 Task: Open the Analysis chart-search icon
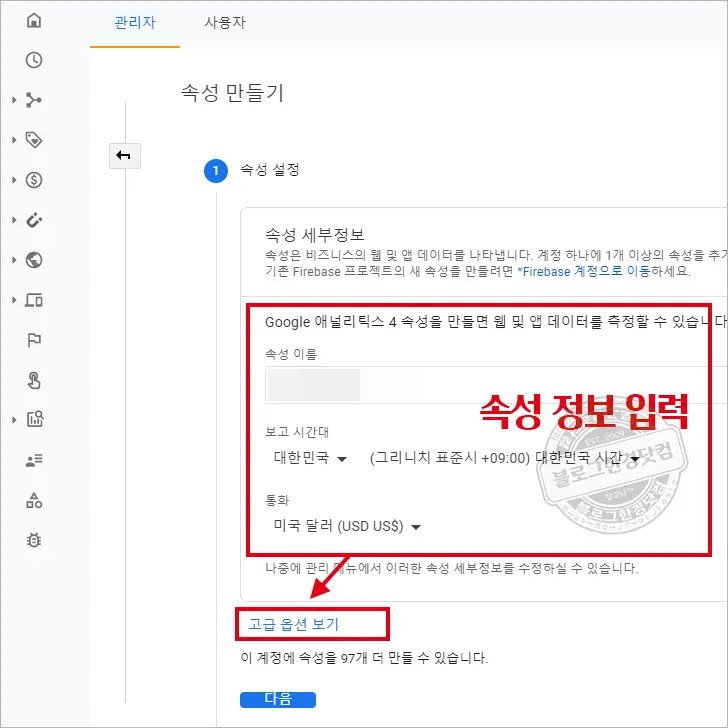tap(35, 419)
